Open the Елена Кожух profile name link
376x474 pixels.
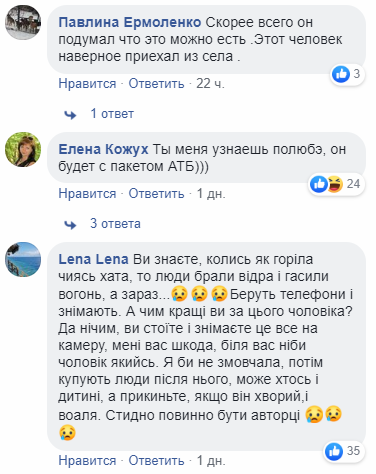point(103,149)
